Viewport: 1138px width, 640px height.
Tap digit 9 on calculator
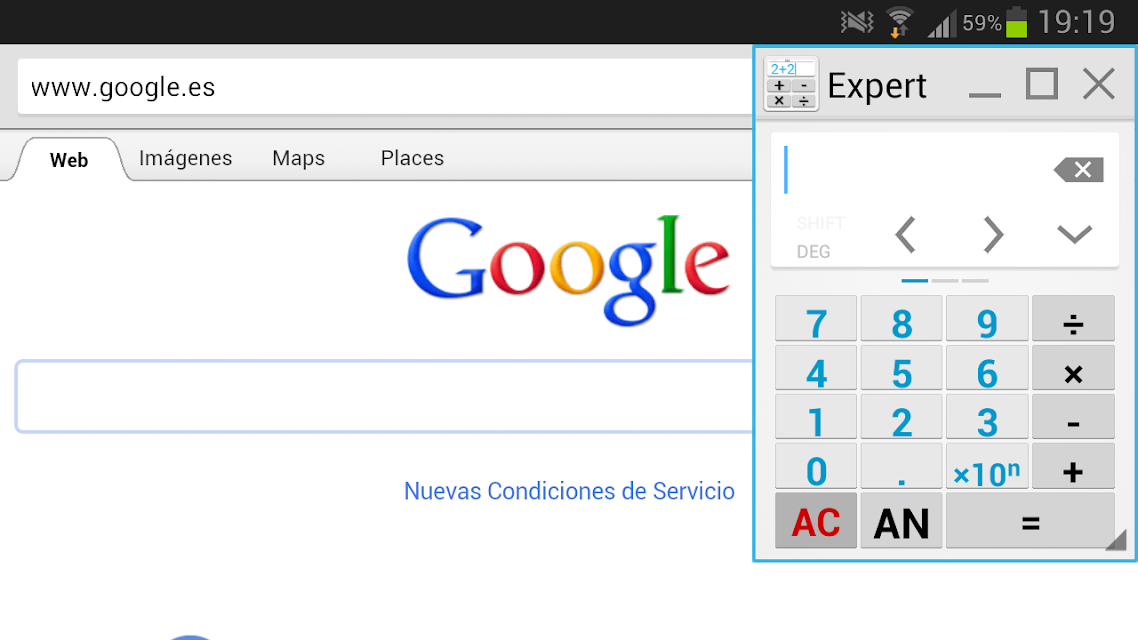tap(987, 319)
